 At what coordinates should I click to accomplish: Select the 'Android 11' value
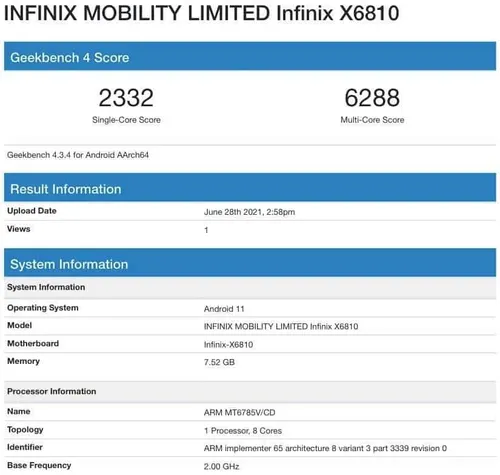(x=224, y=309)
